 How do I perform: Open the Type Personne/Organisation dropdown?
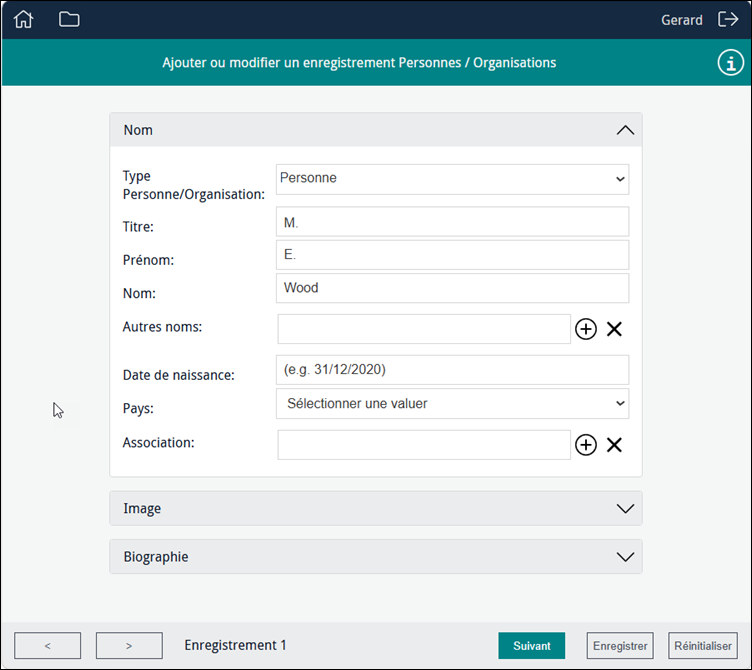point(452,179)
